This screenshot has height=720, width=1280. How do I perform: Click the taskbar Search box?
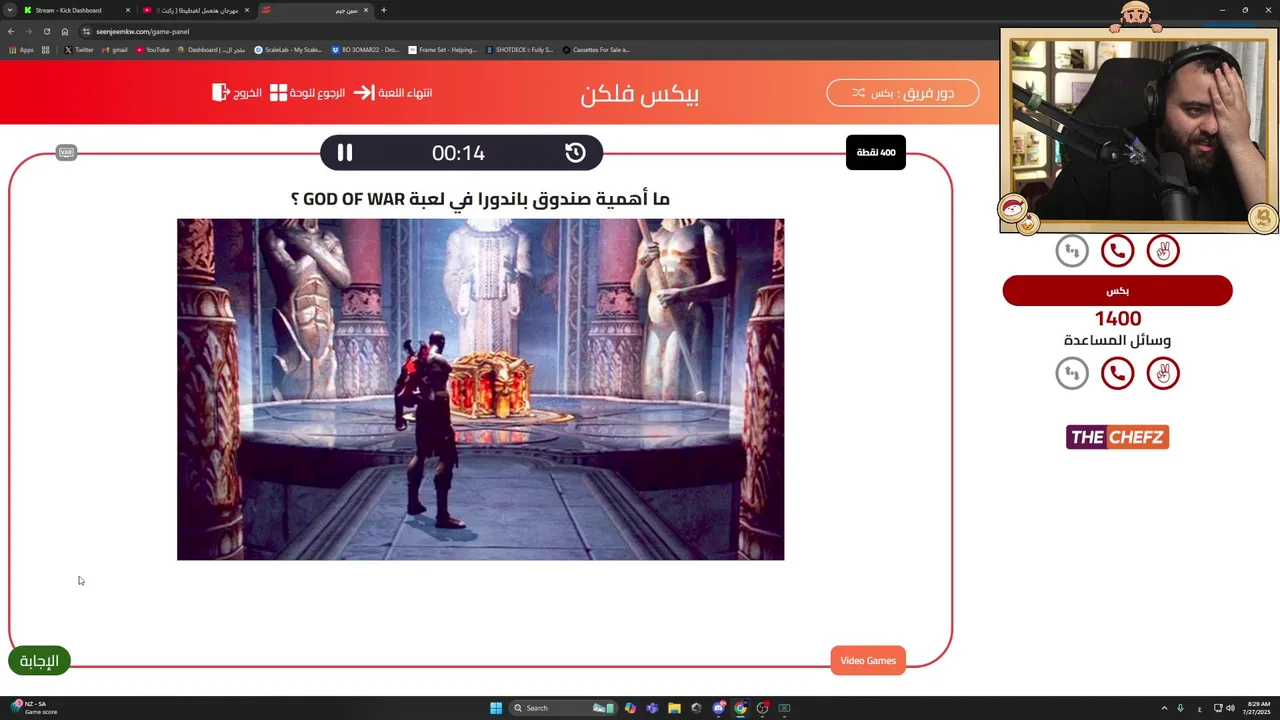tap(563, 708)
